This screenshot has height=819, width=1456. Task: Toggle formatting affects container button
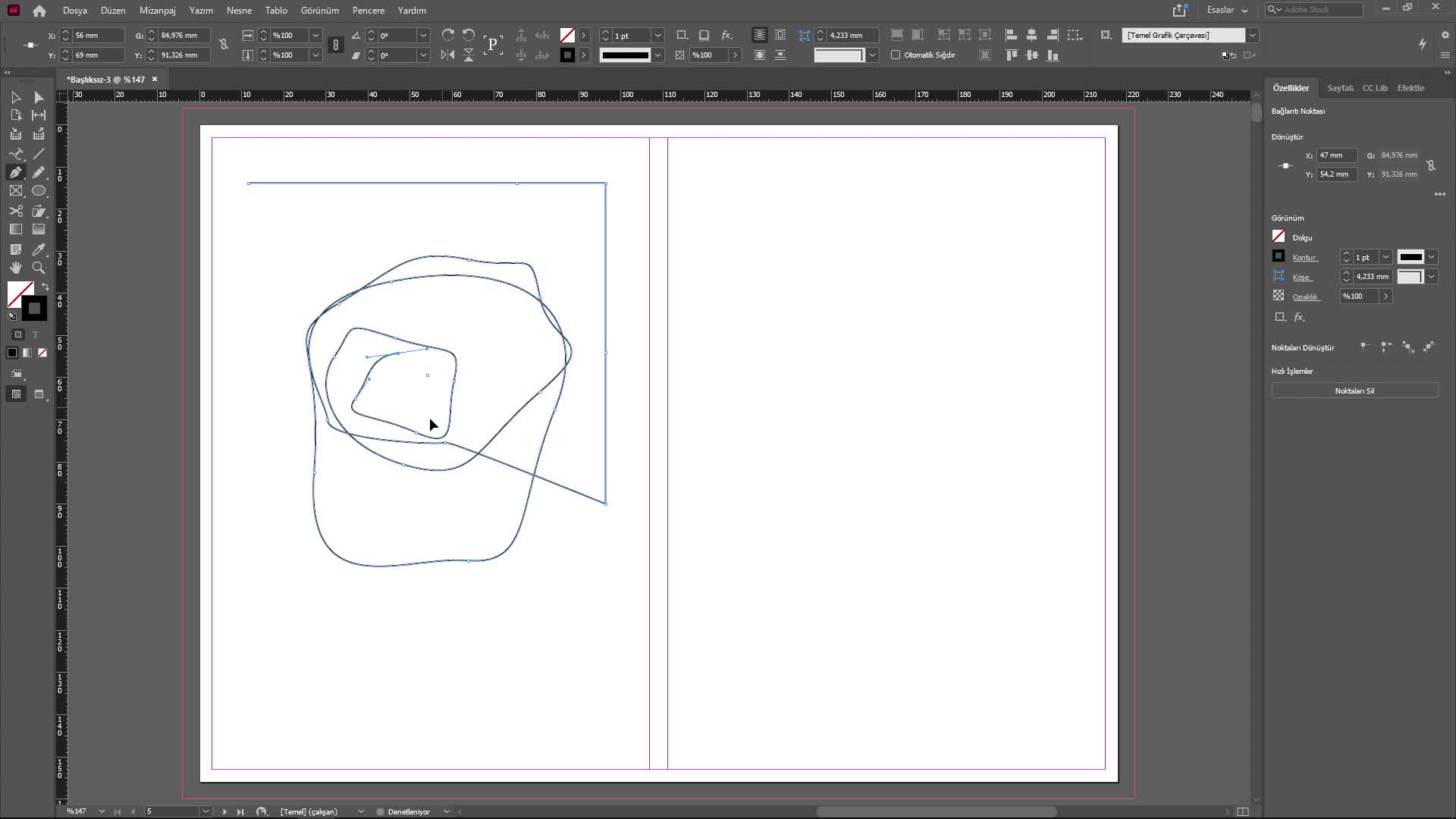pyautogui.click(x=18, y=334)
